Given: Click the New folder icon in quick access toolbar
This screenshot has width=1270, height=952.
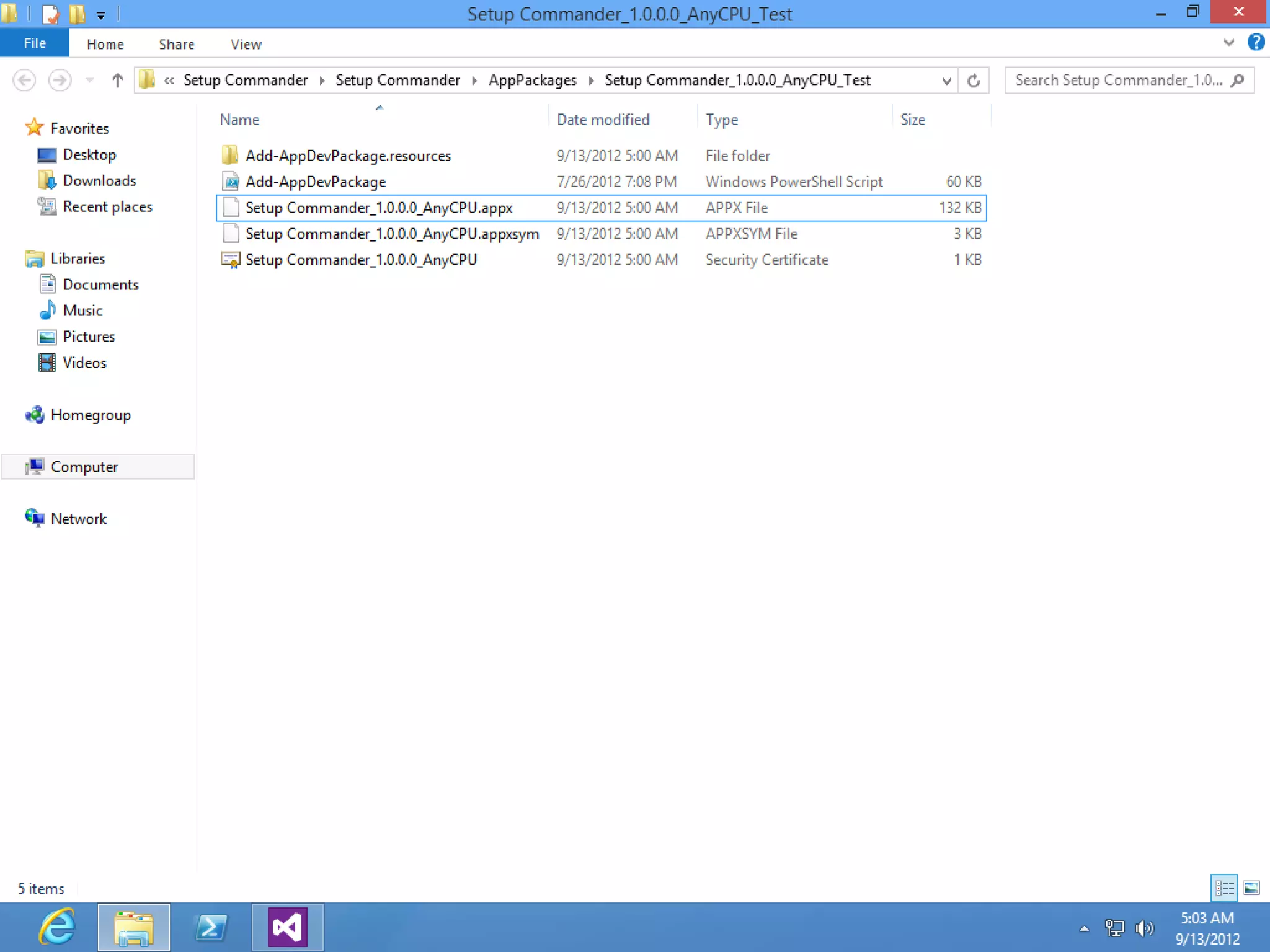Looking at the screenshot, I should pos(77,14).
